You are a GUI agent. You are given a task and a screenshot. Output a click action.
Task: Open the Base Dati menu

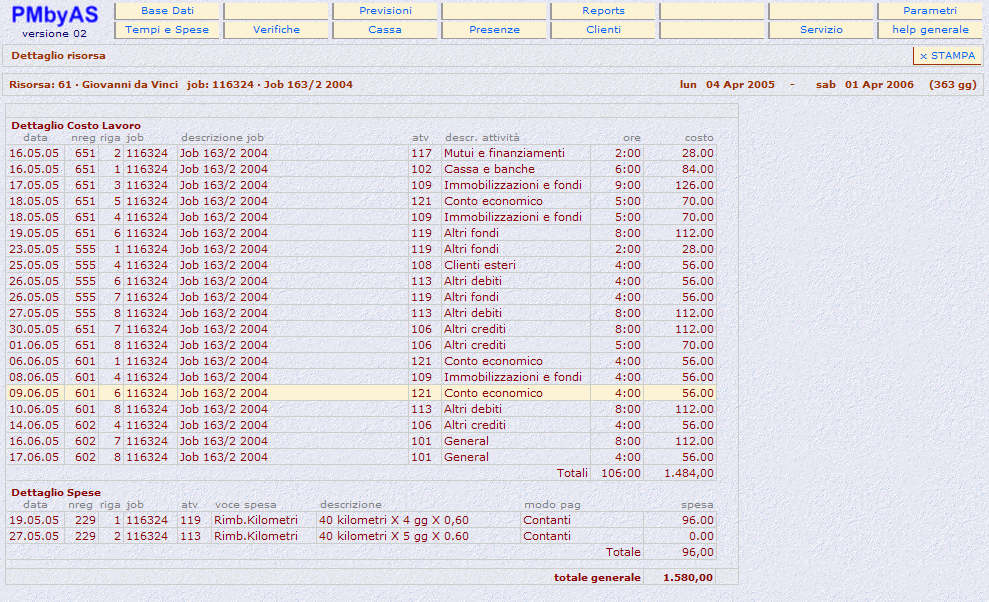coord(168,11)
